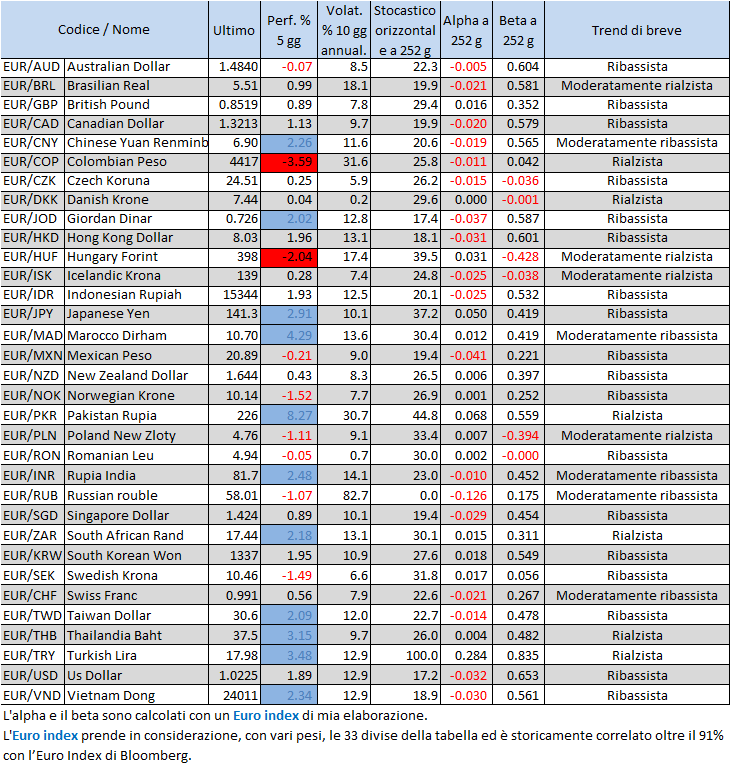
Task: Open the first 'Euro index' link
Action: [x=266, y=716]
